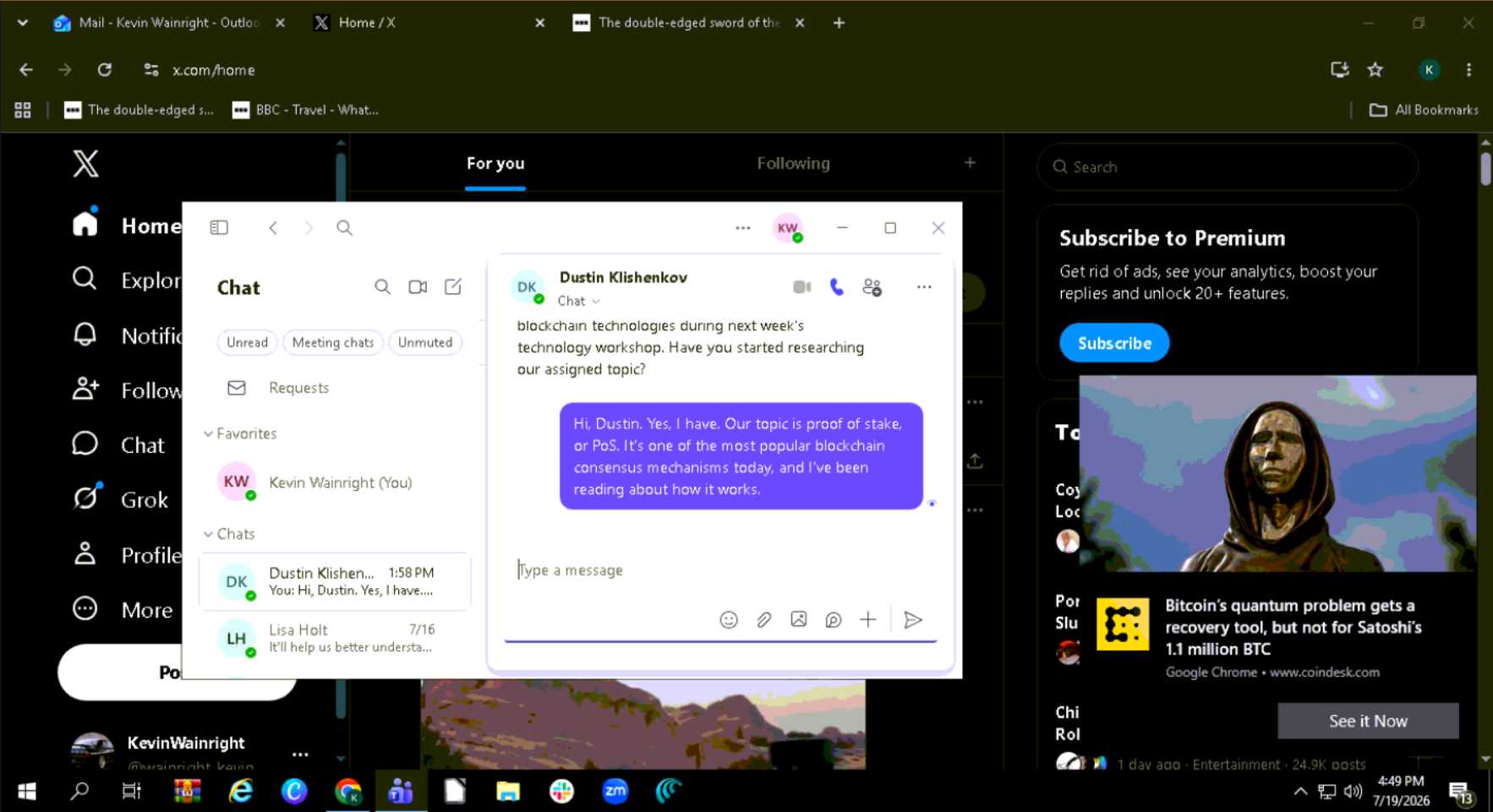Open Chrome's three-dot menu
1493x812 pixels.
[x=1468, y=69]
